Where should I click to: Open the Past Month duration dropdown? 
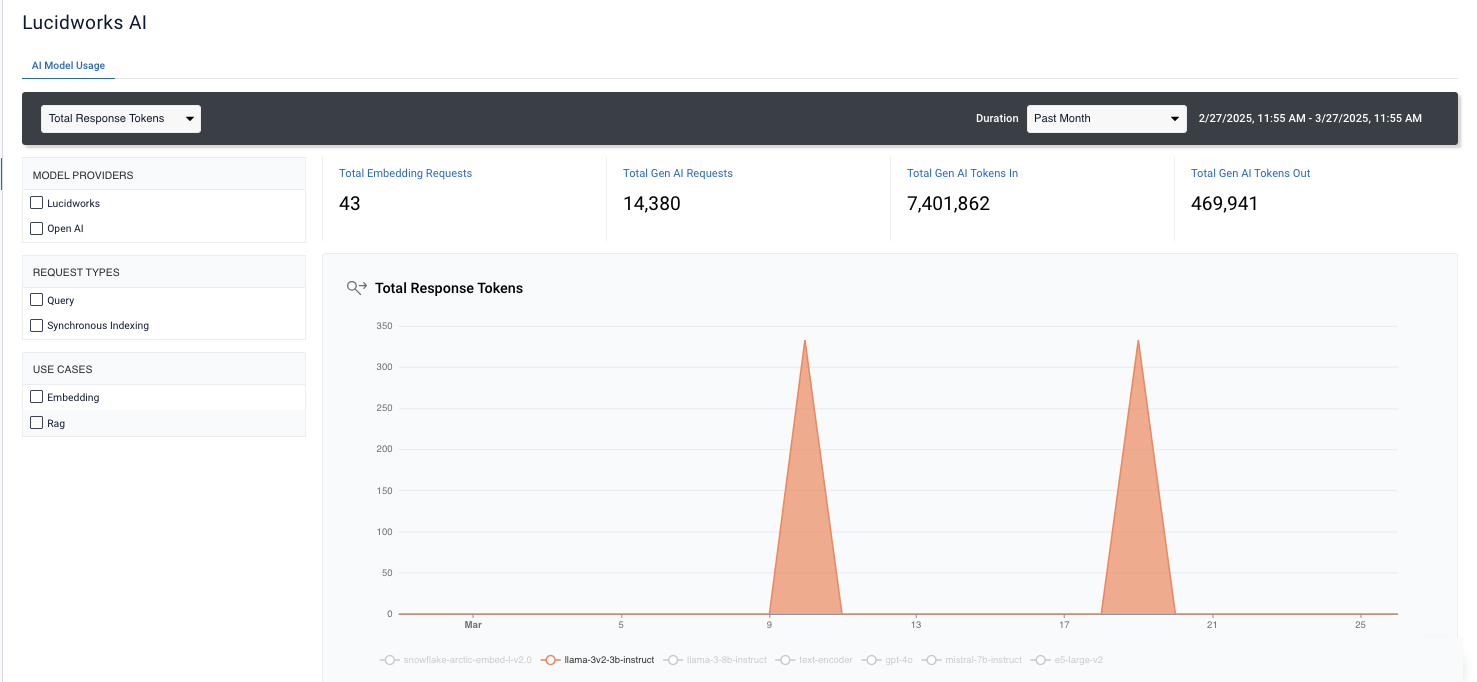[x=1106, y=119]
